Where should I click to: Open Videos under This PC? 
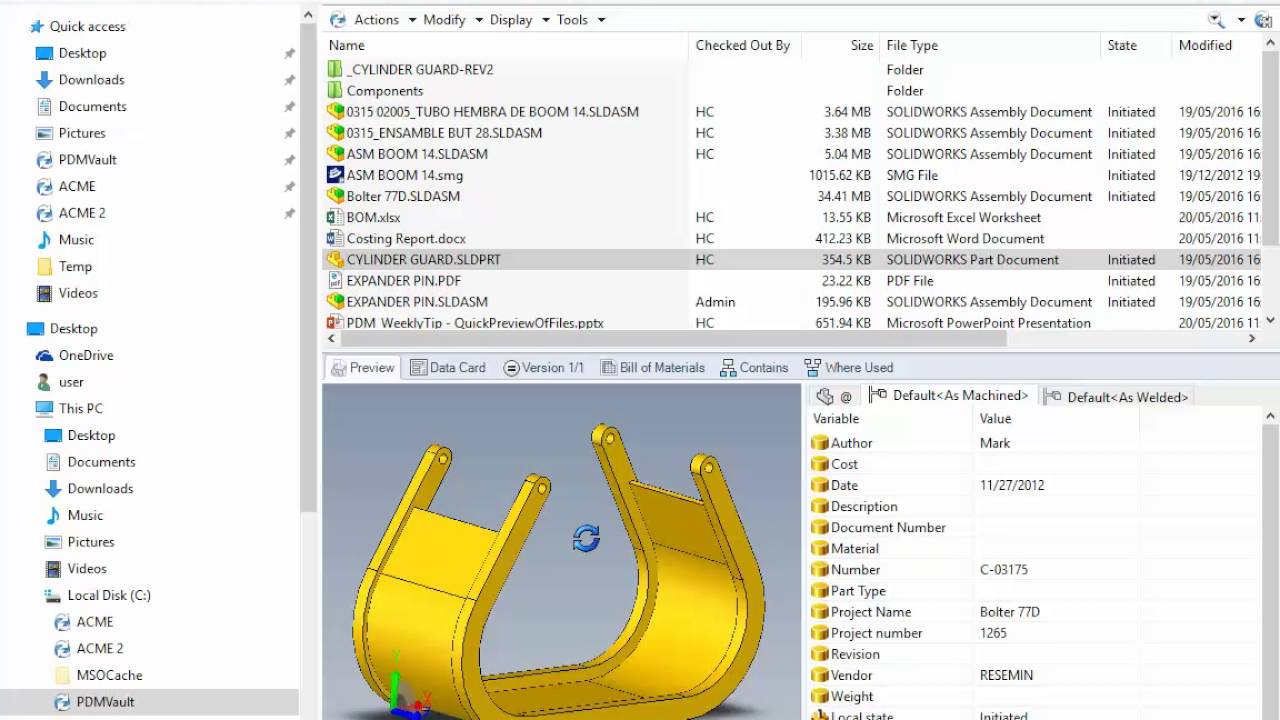coord(76,568)
